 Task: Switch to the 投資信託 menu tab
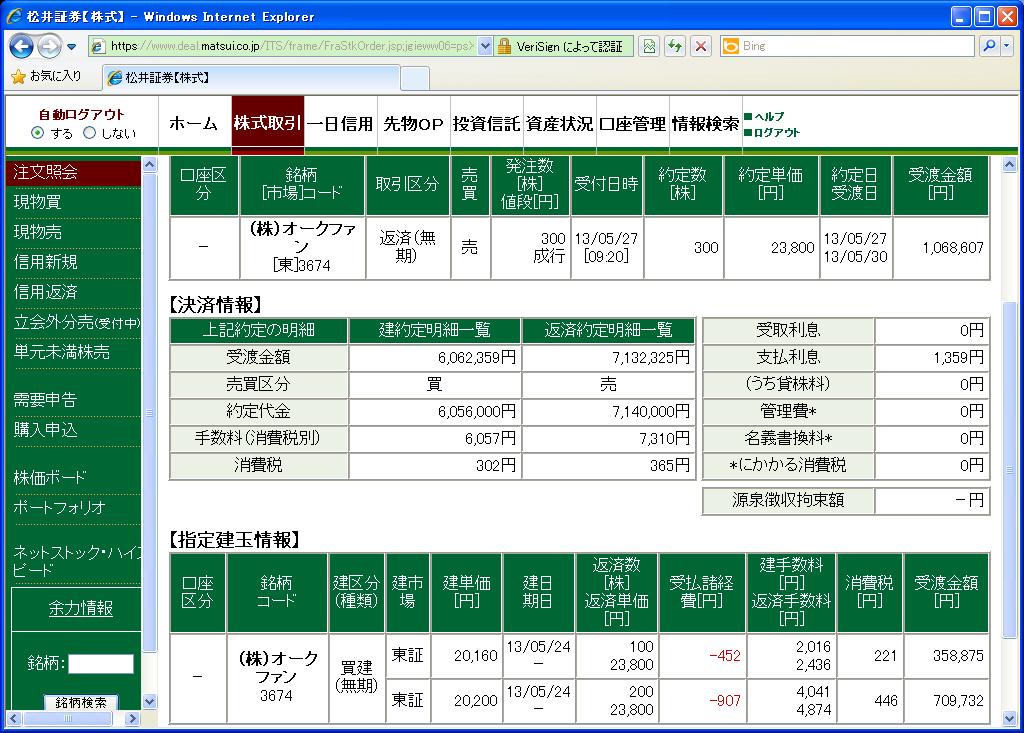pos(486,124)
